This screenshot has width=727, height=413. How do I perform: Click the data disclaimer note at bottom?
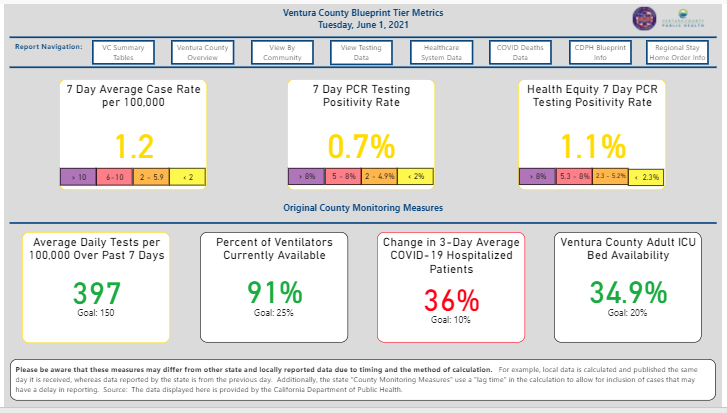click(x=363, y=380)
